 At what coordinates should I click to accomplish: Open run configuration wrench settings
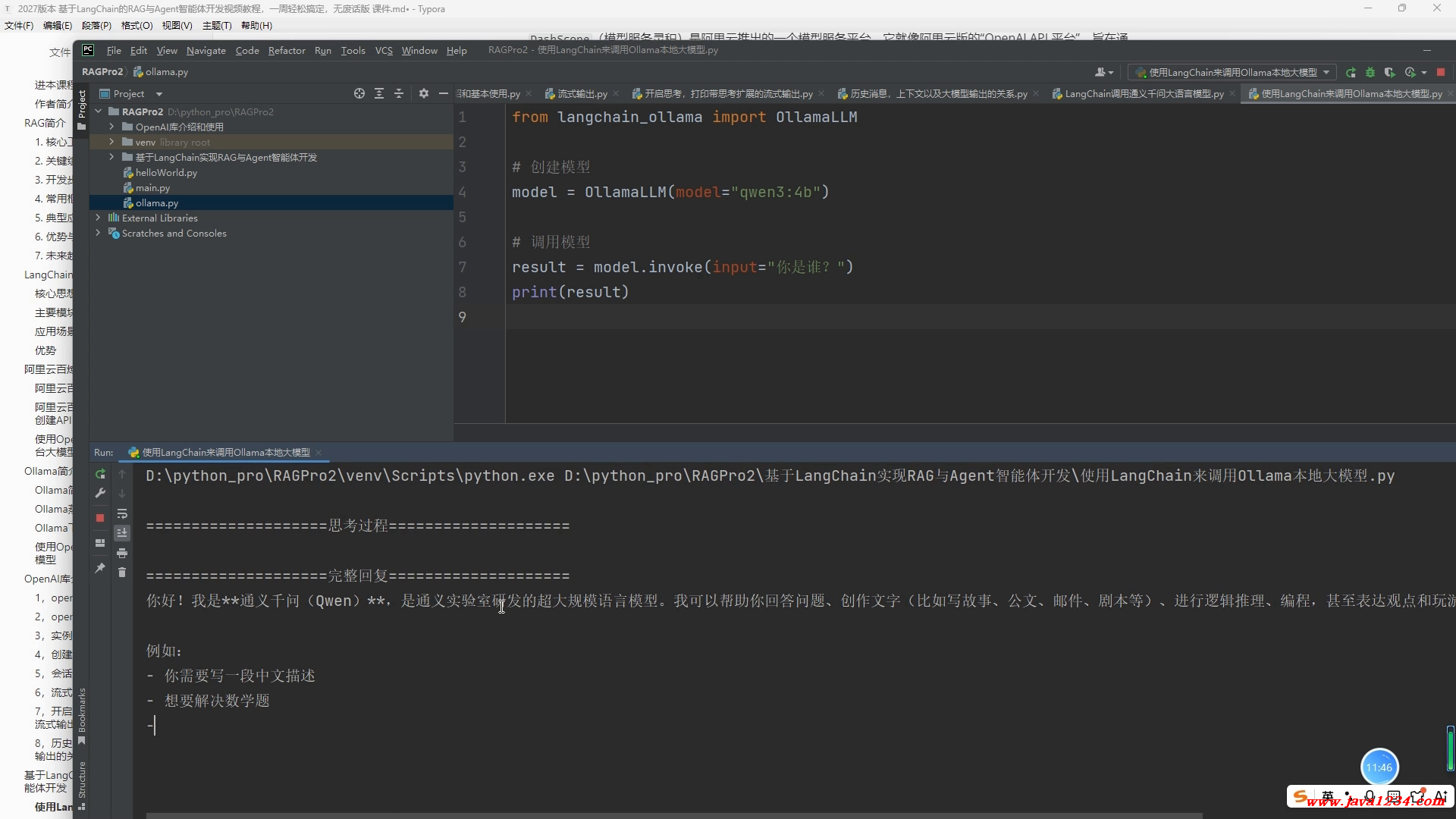click(100, 494)
